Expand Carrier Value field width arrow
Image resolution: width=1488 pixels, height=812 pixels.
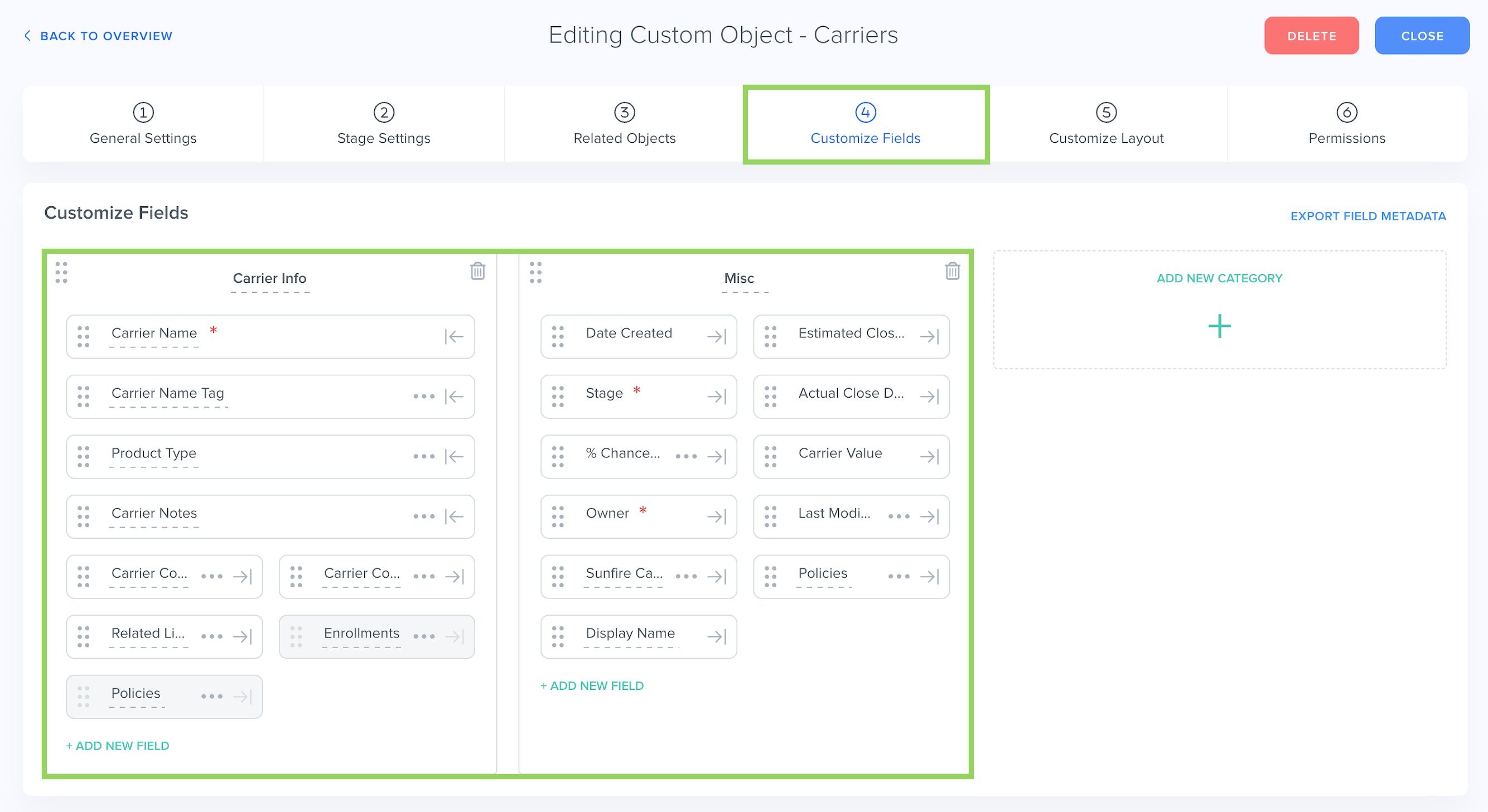click(x=929, y=457)
